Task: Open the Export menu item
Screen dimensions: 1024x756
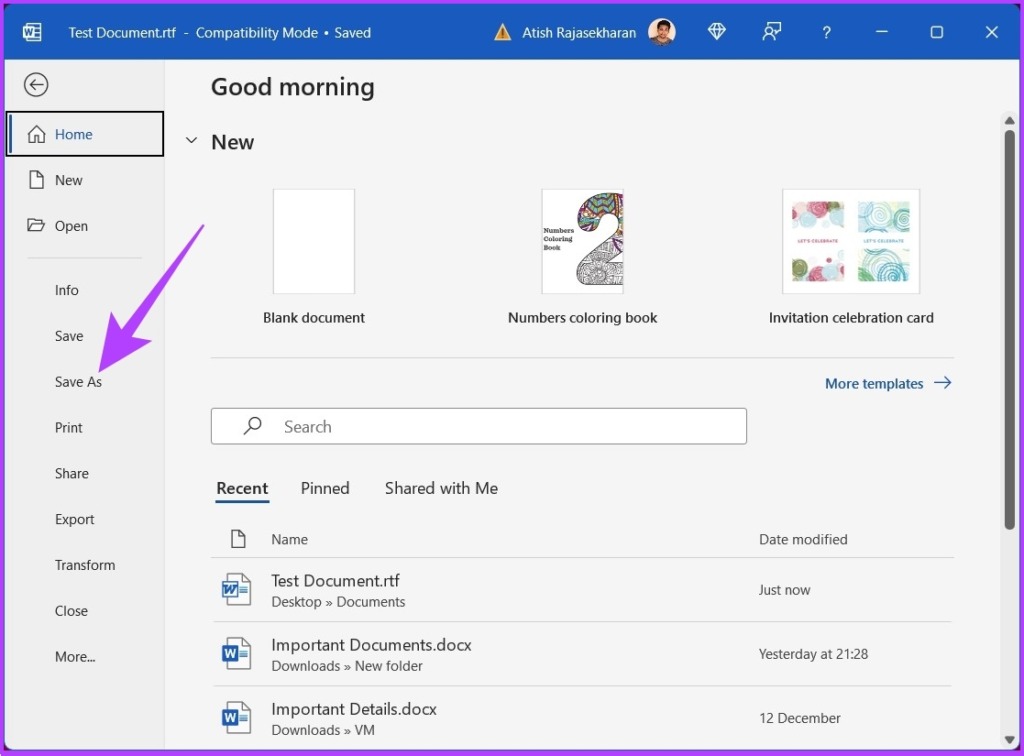Action: point(75,519)
